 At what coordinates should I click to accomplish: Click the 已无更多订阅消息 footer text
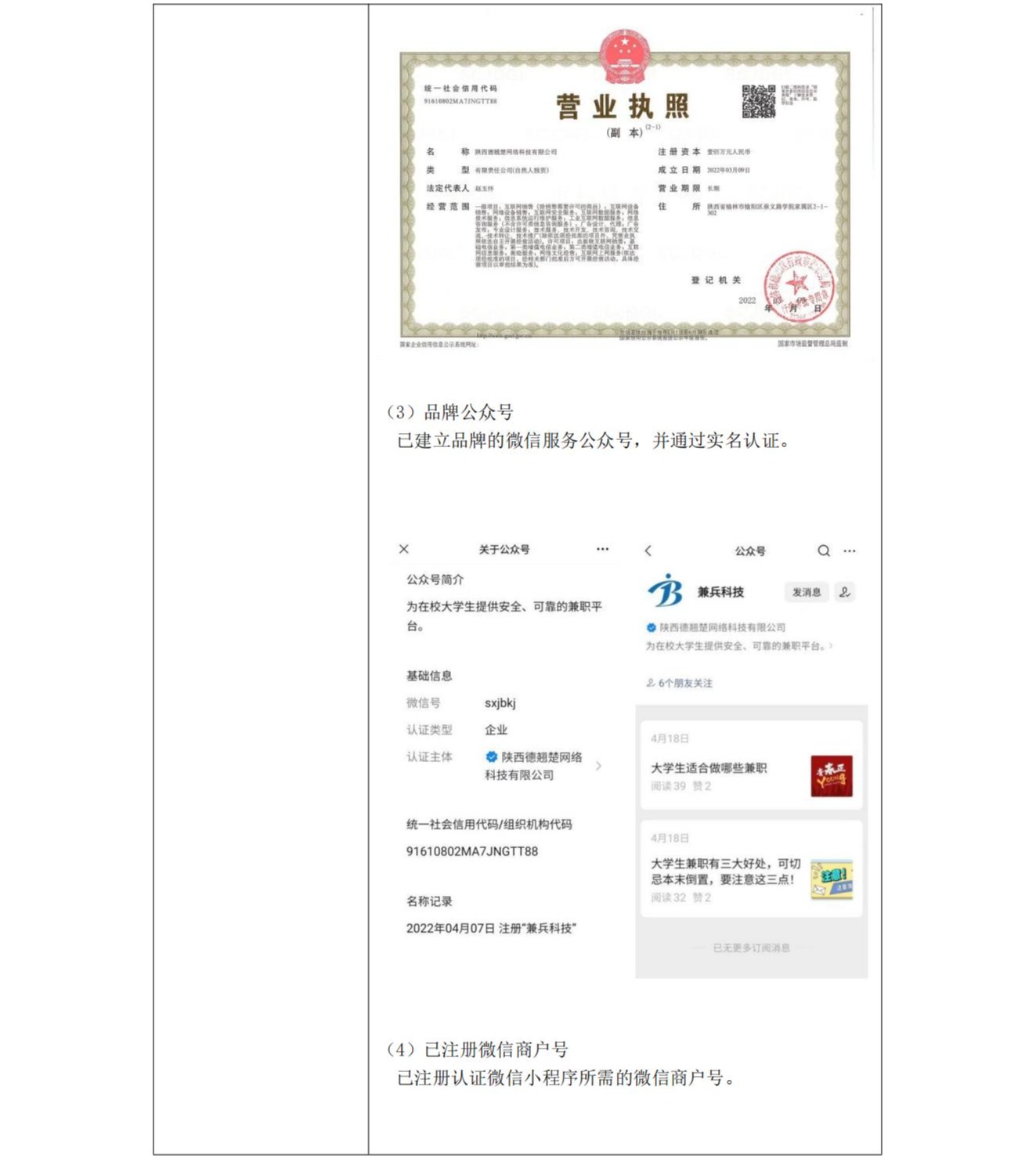pos(751,948)
